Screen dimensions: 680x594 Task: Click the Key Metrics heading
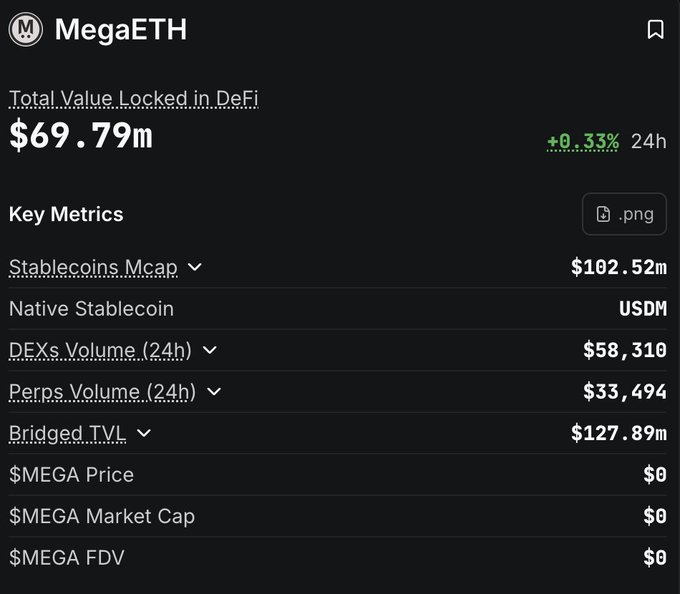pos(66,214)
